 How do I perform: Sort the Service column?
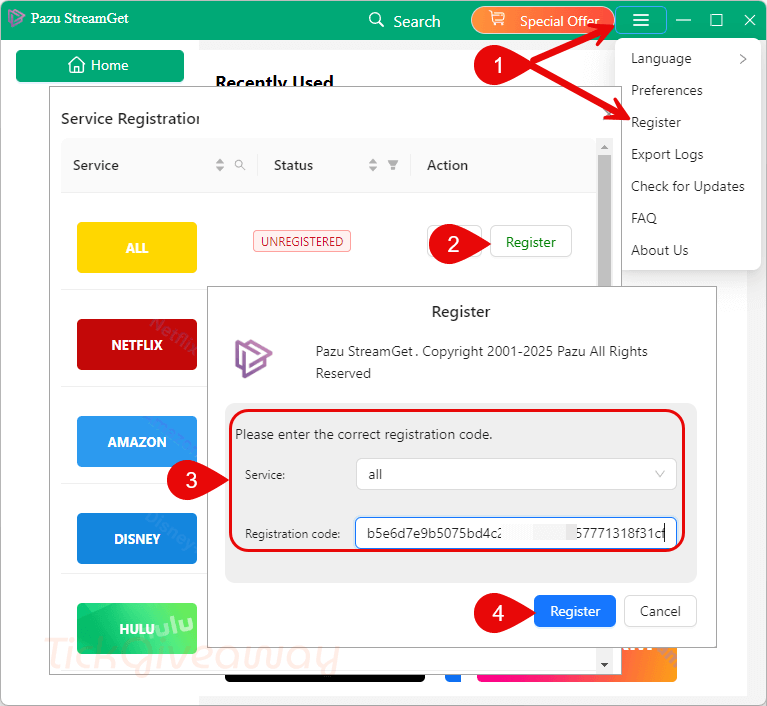[220, 165]
